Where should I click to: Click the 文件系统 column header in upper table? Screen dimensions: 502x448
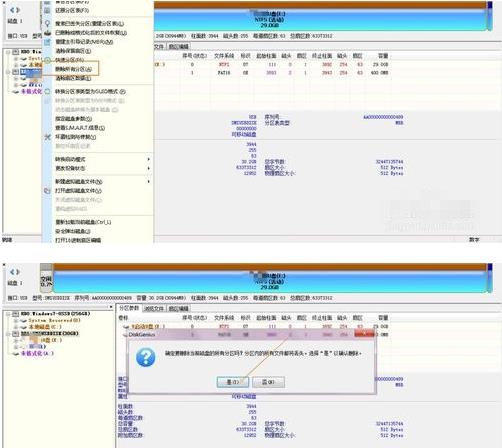(224, 56)
